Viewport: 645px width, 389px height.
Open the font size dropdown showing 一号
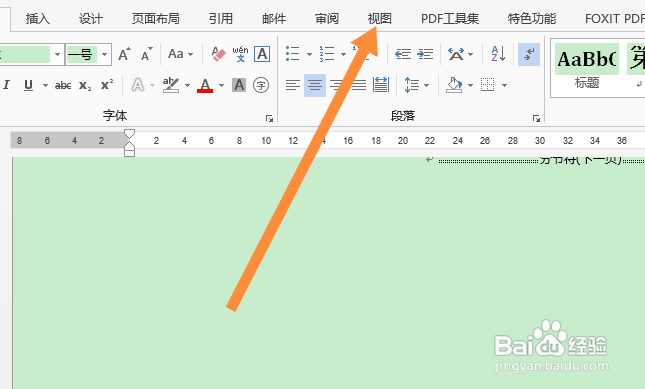tap(104, 54)
